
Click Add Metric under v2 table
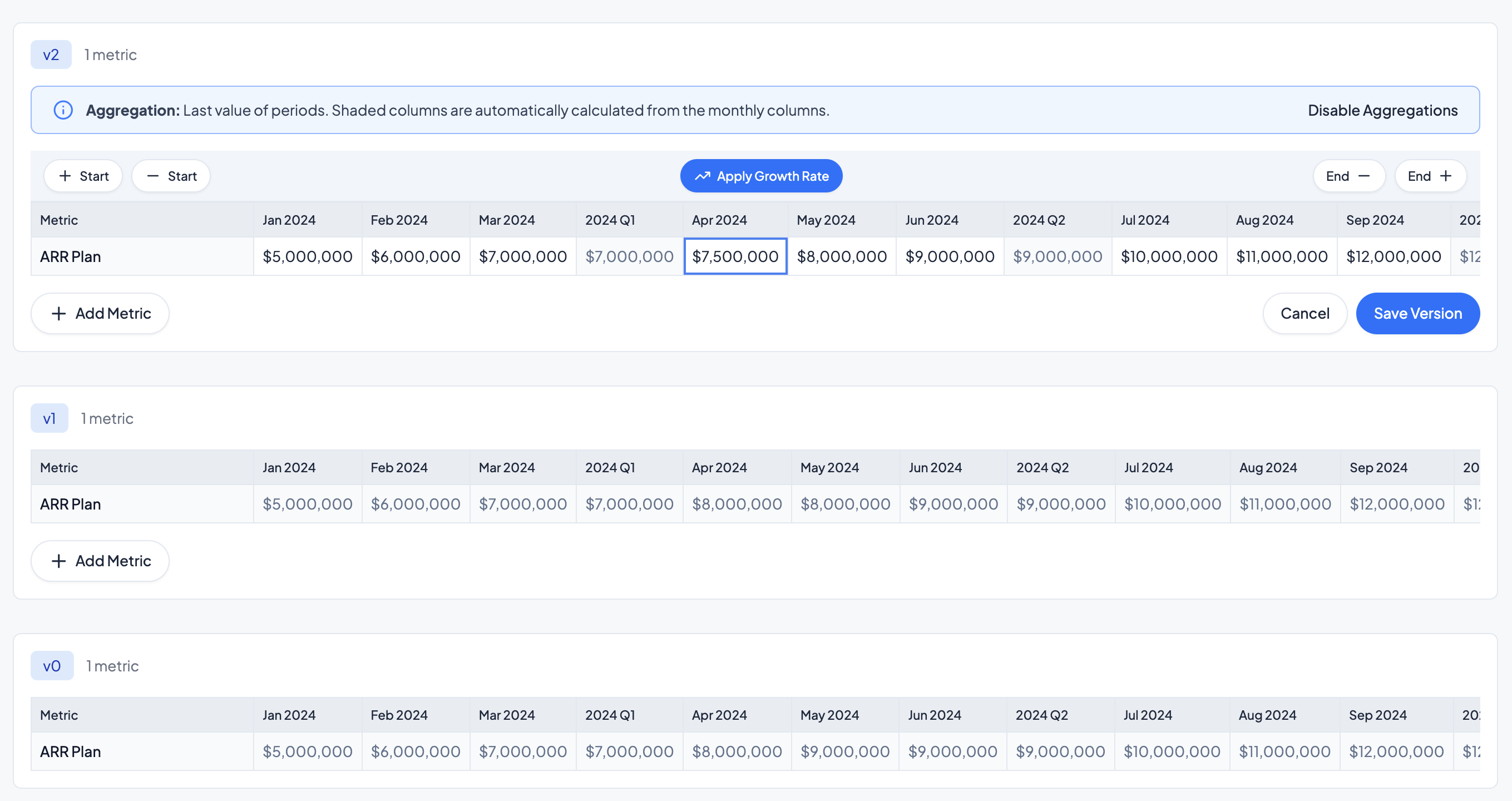click(100, 313)
